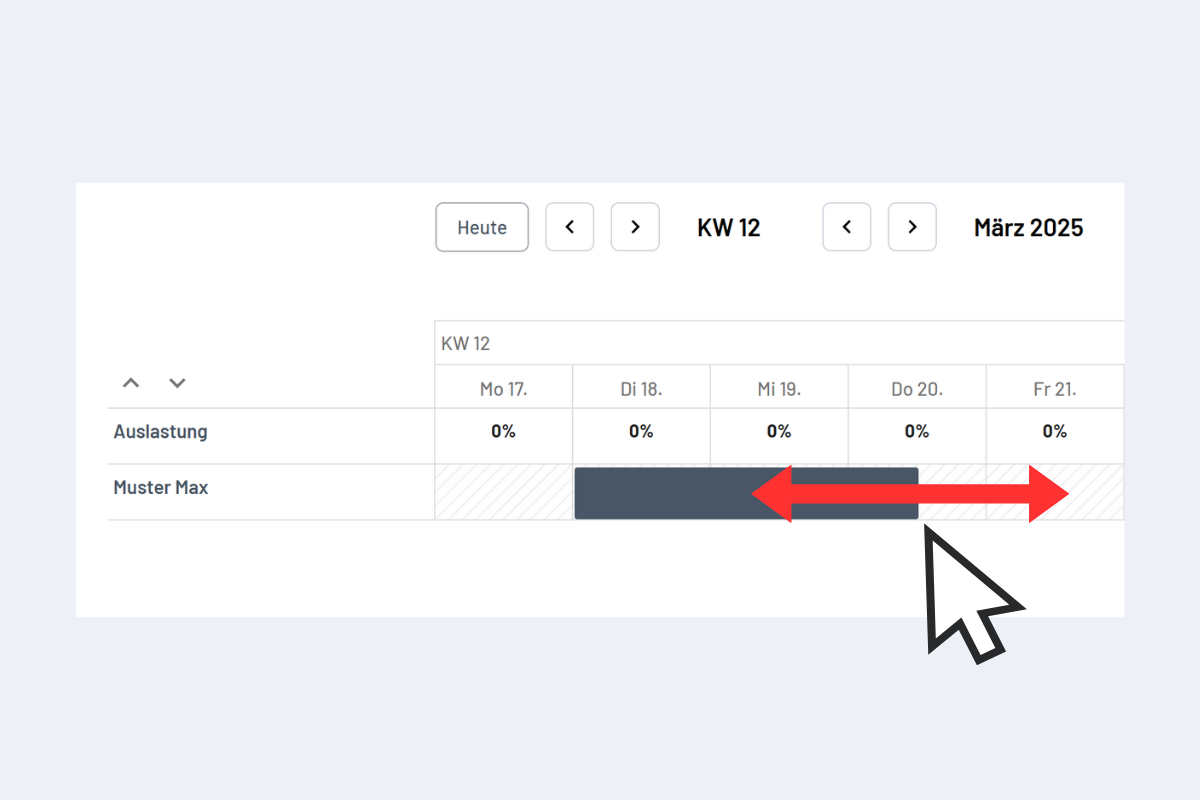Go to the previous calendar week

(570, 228)
